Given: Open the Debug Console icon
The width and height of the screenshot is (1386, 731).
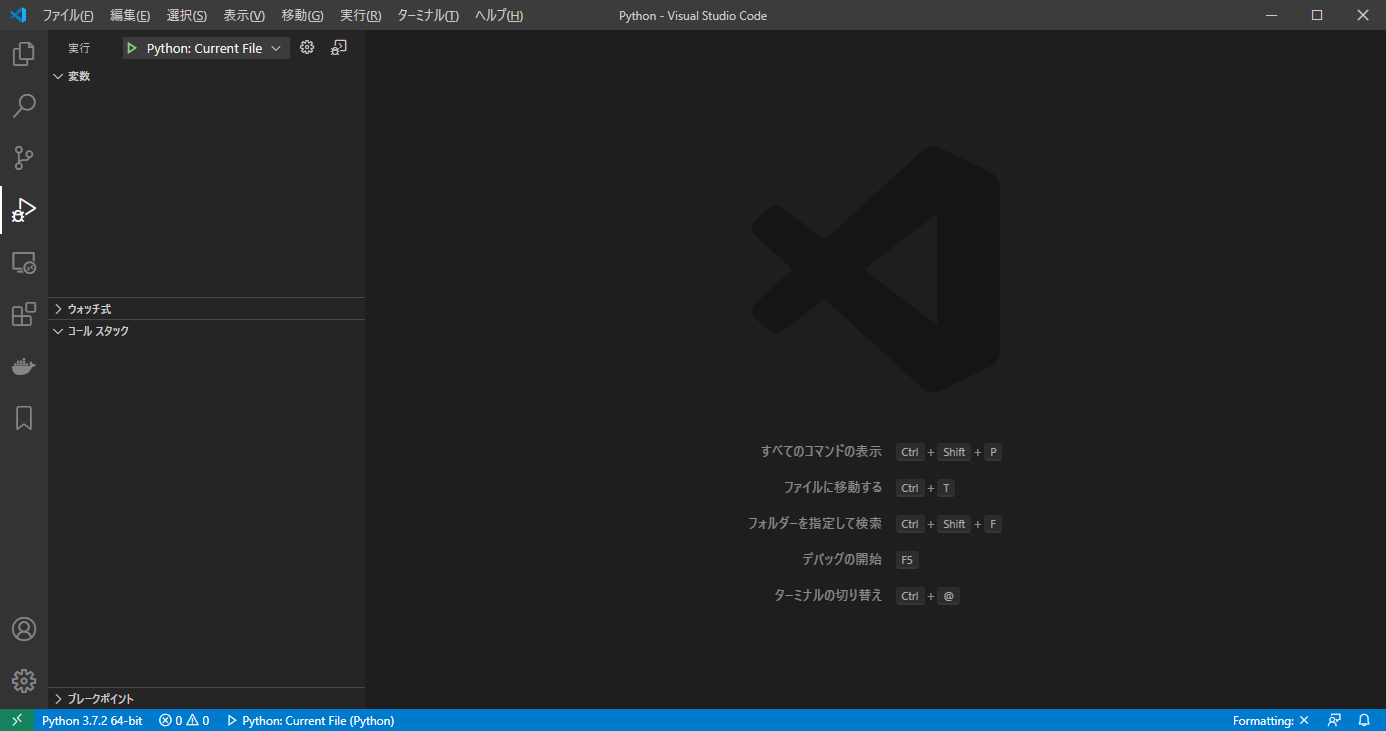Looking at the screenshot, I should [339, 47].
